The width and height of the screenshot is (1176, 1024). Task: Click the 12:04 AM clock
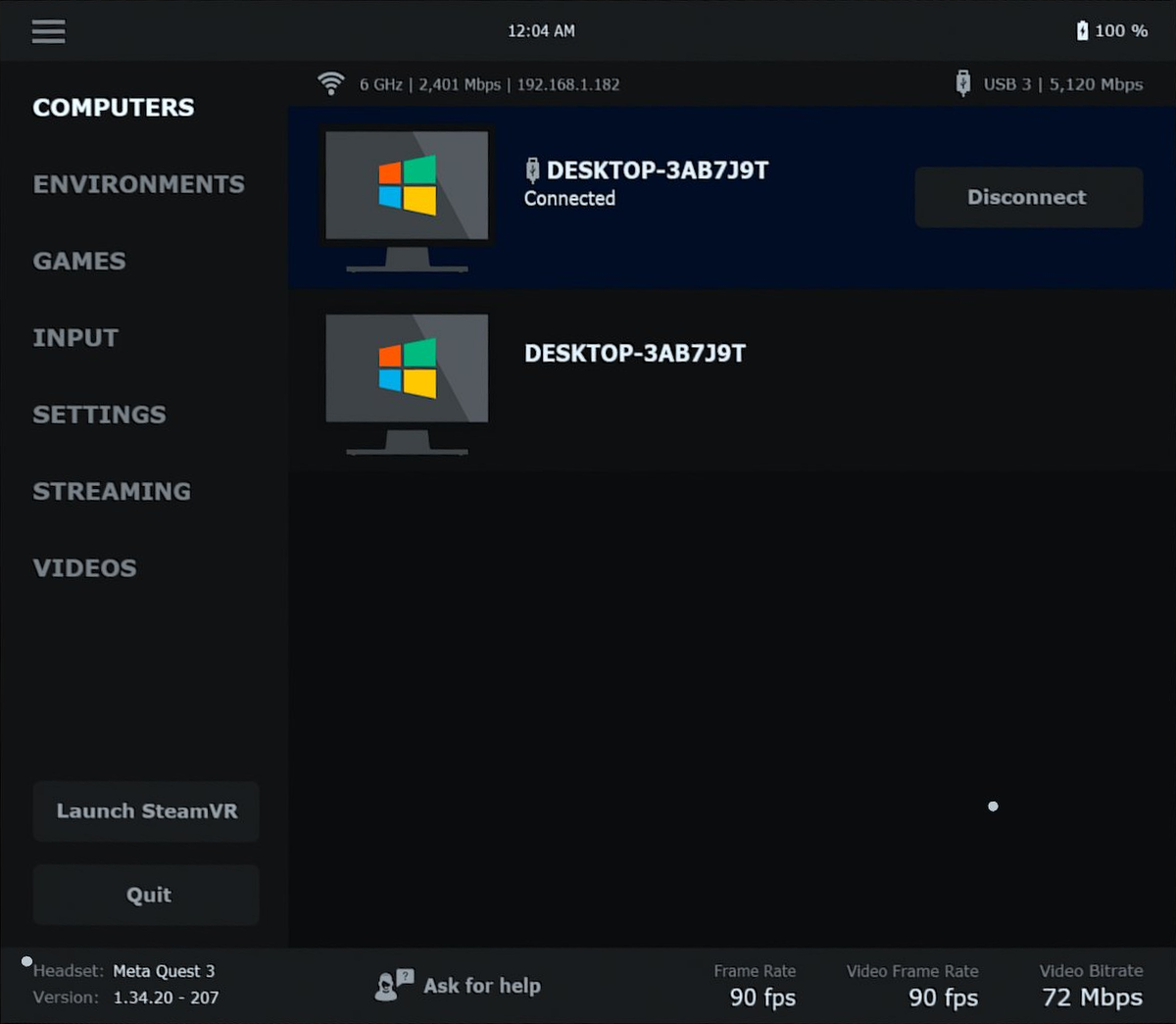541,31
